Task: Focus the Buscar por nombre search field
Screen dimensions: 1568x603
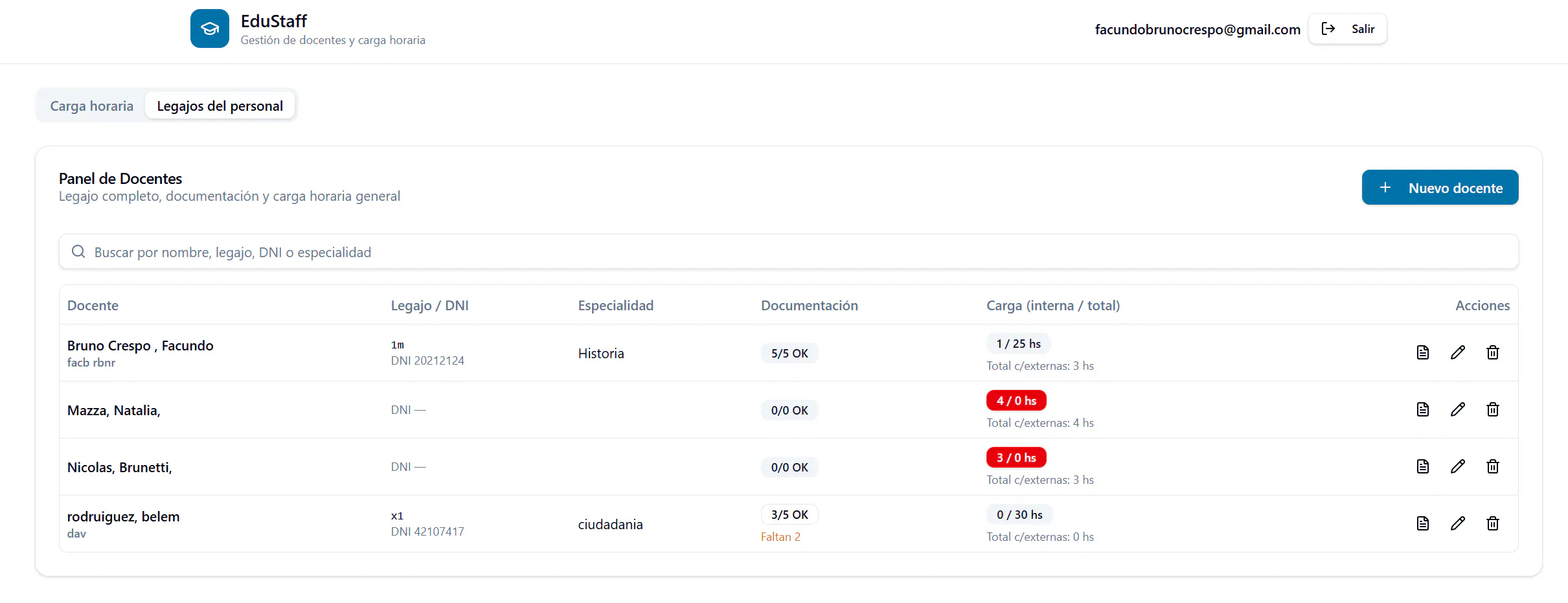Action: click(x=788, y=251)
